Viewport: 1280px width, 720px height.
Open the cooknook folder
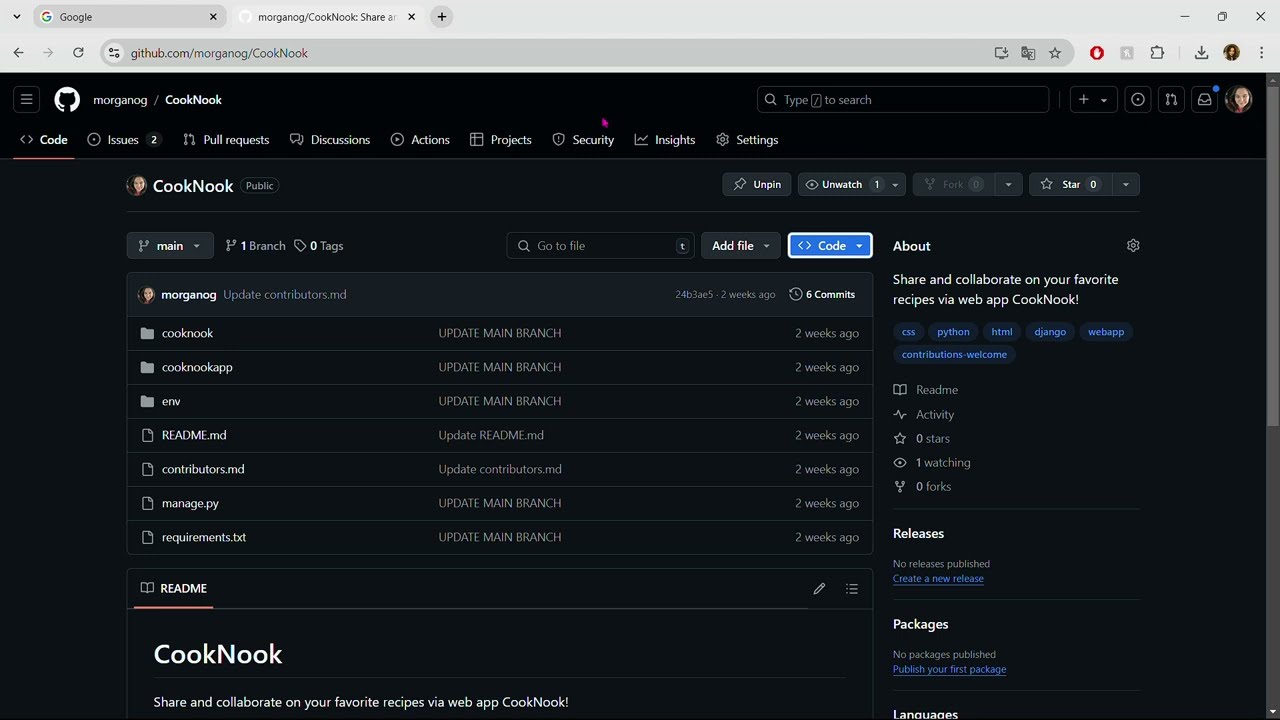pos(187,333)
